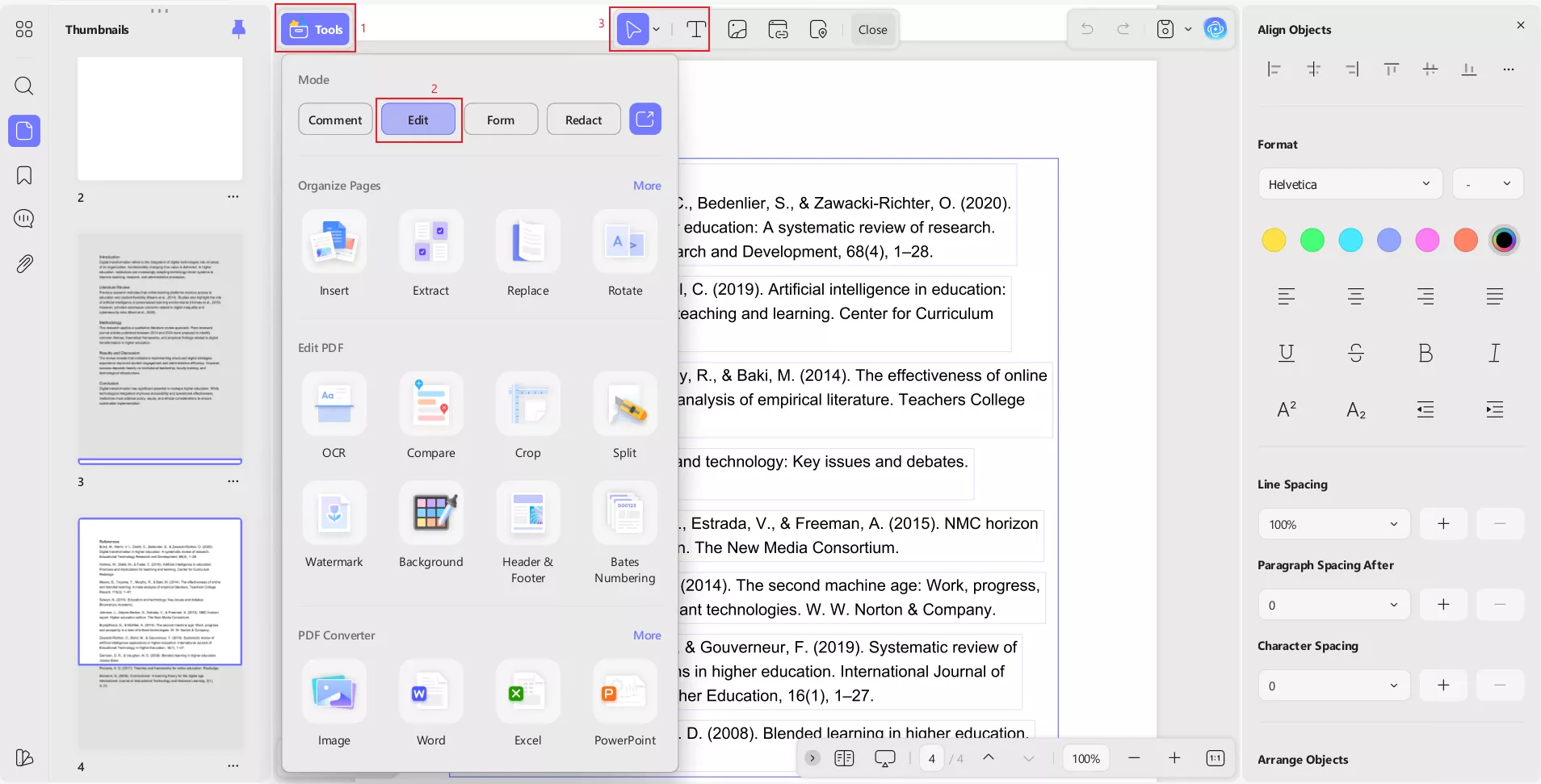Open the attachments panel
This screenshot has width=1541, height=784.
[24, 263]
